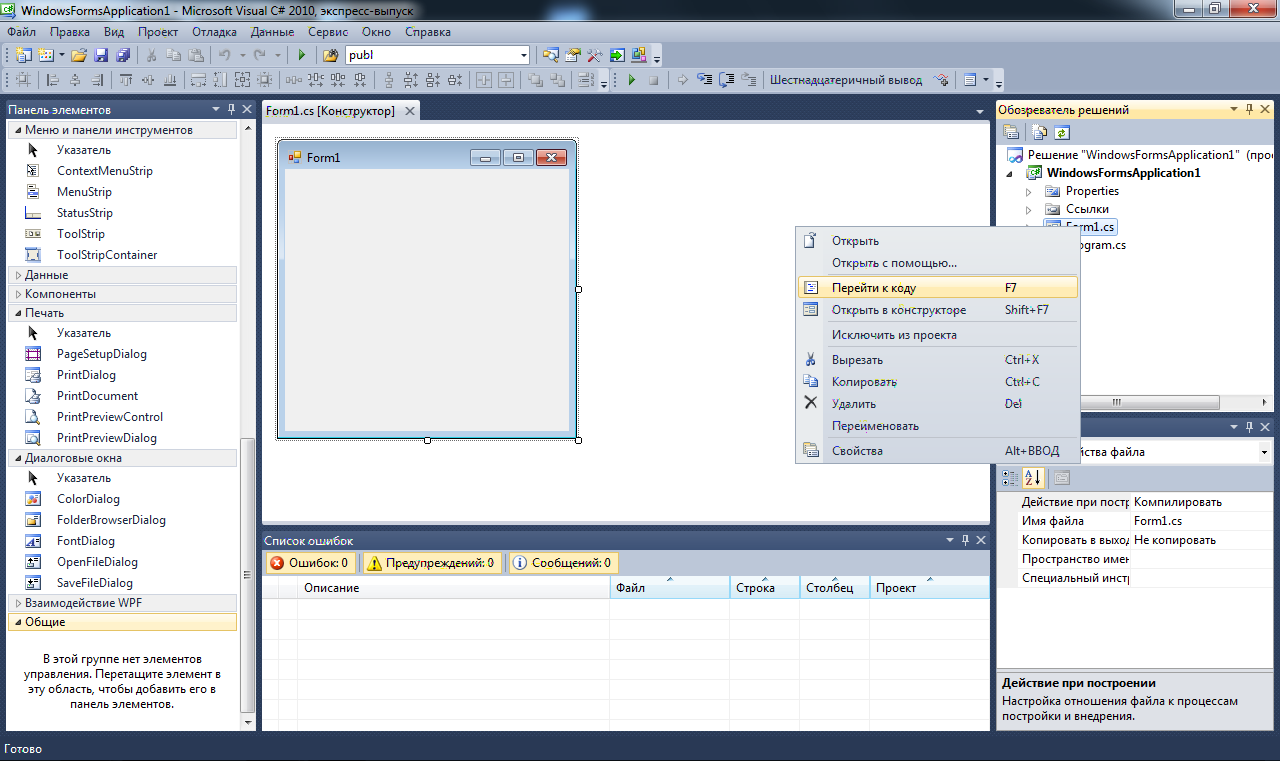This screenshot has width=1281, height=761.
Task: Click the Properties icon in Solution Explorer toolbar
Action: click(x=1012, y=132)
